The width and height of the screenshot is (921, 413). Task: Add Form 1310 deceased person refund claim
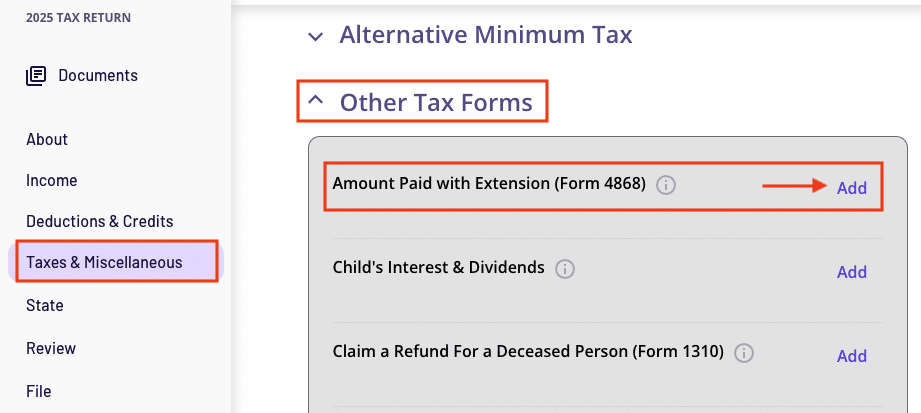coord(852,356)
